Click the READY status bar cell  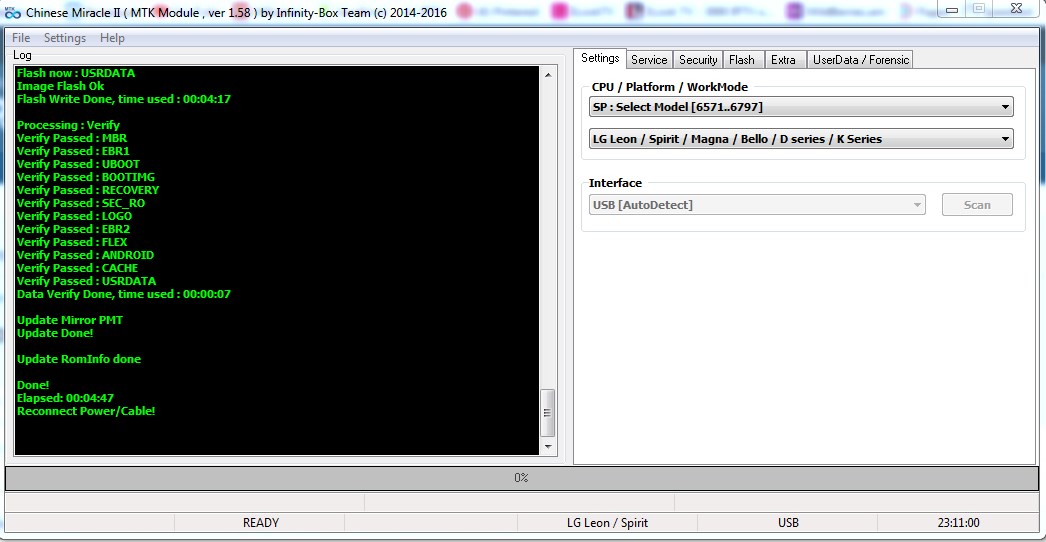coord(260,523)
